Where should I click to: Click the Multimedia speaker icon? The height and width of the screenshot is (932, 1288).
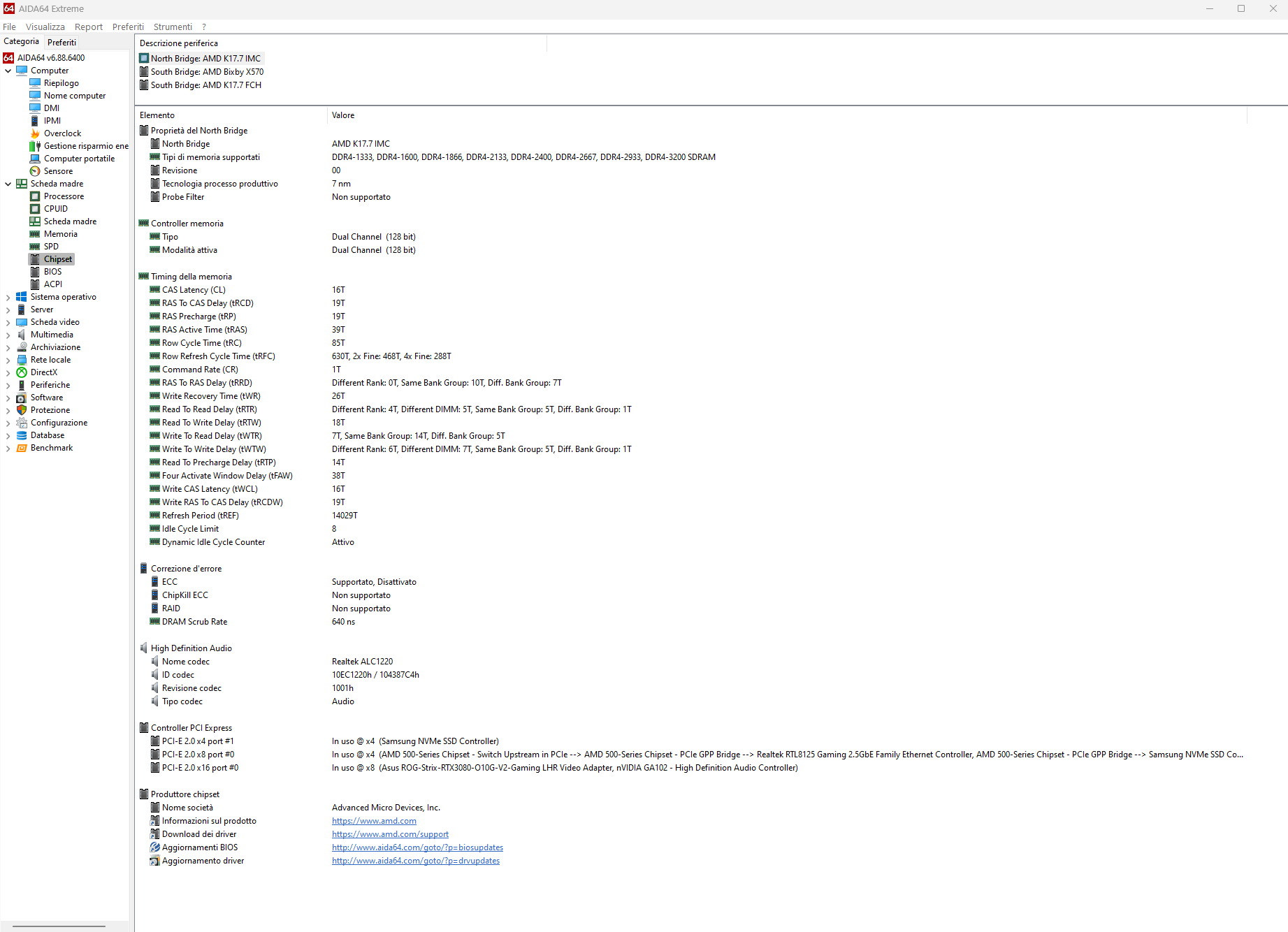(x=22, y=335)
